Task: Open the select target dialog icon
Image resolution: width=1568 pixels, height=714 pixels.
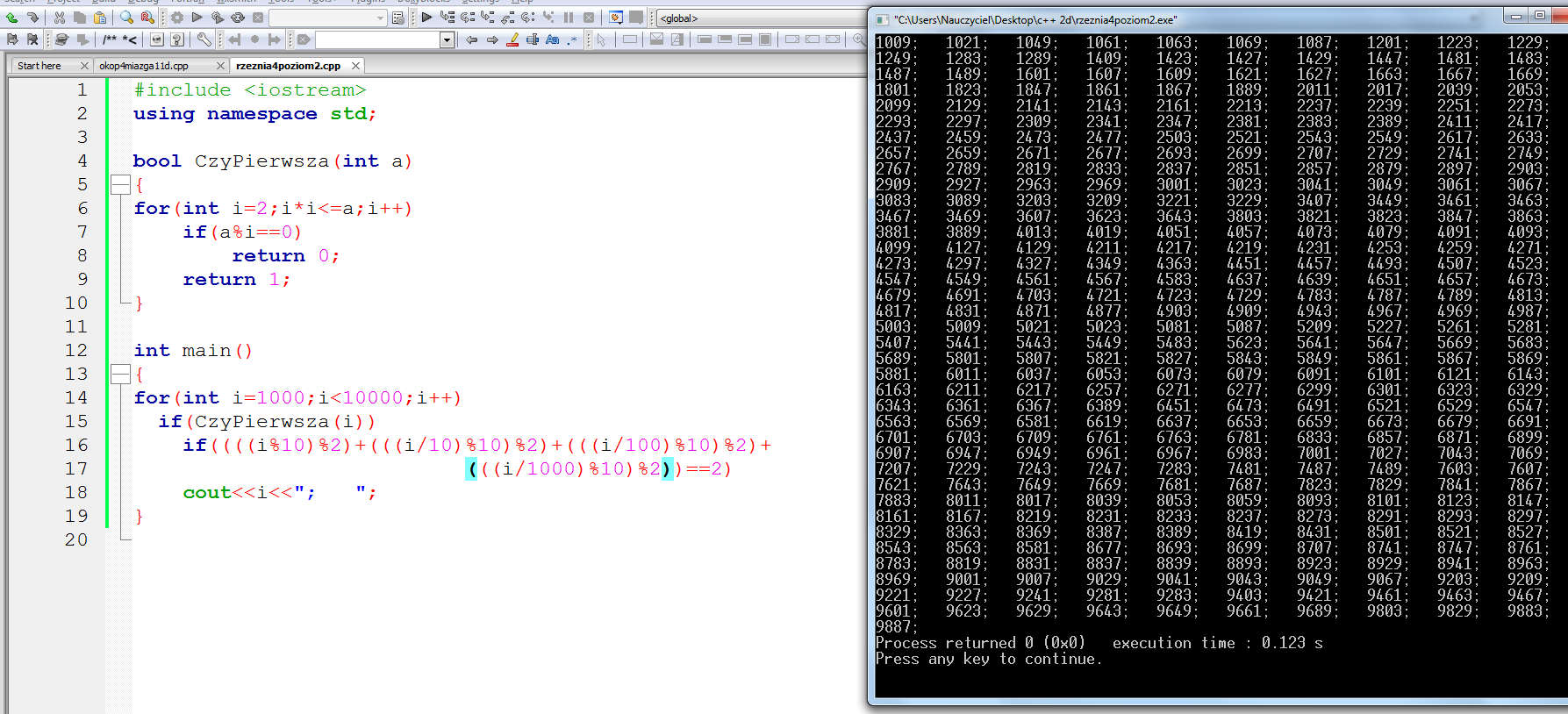Action: (x=398, y=18)
